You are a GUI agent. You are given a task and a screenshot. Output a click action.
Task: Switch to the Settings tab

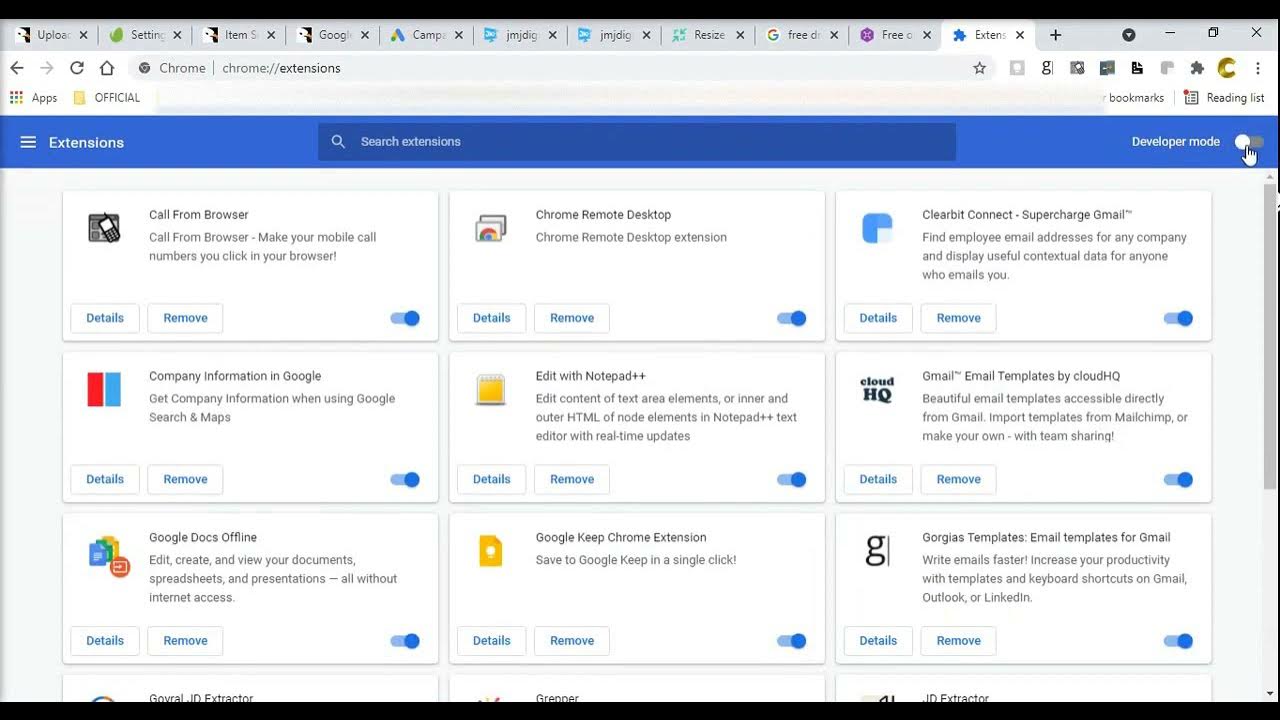(146, 35)
